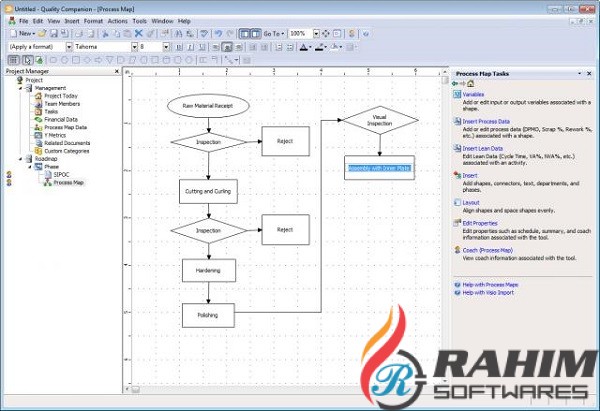This screenshot has height=411, width=600.
Task: Cut selection with the scissors icon
Action: 105,34
